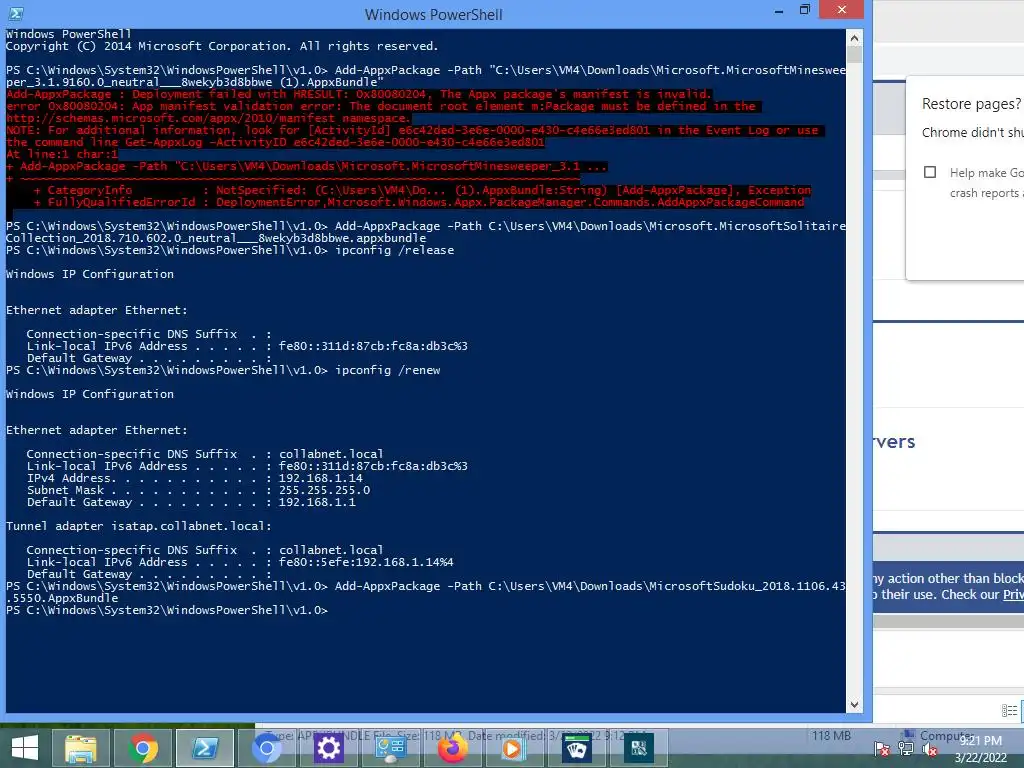
Task: Open the orange media player taskbar icon
Action: pos(515,748)
